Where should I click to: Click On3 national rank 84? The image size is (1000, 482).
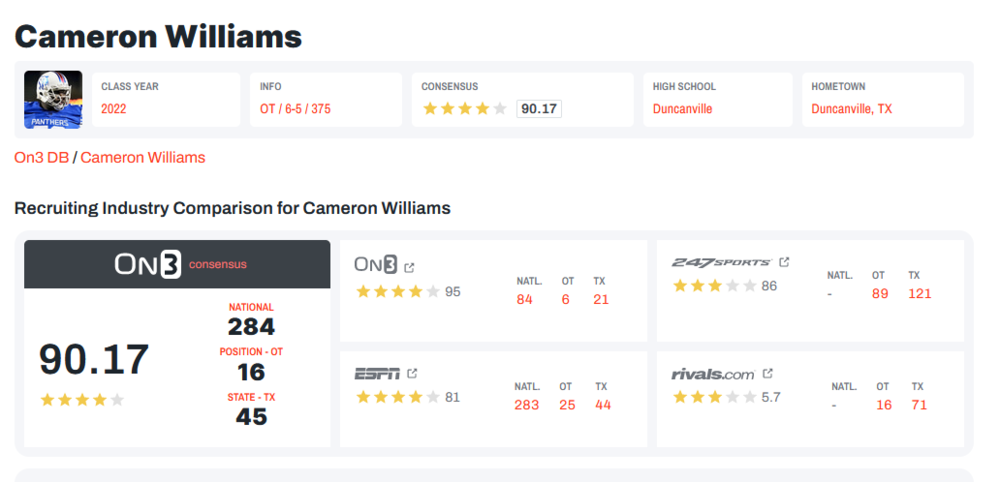point(525,299)
